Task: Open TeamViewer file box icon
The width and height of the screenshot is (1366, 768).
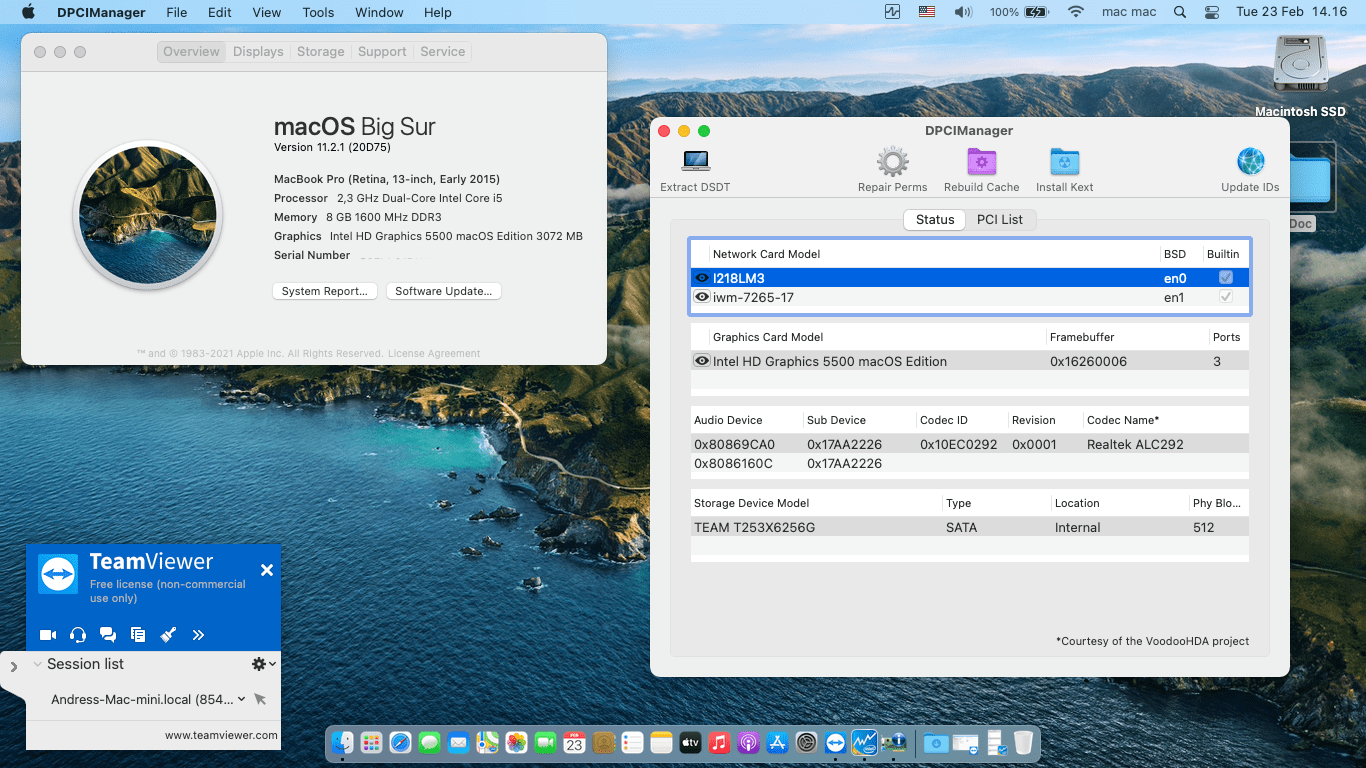Action: (x=138, y=635)
